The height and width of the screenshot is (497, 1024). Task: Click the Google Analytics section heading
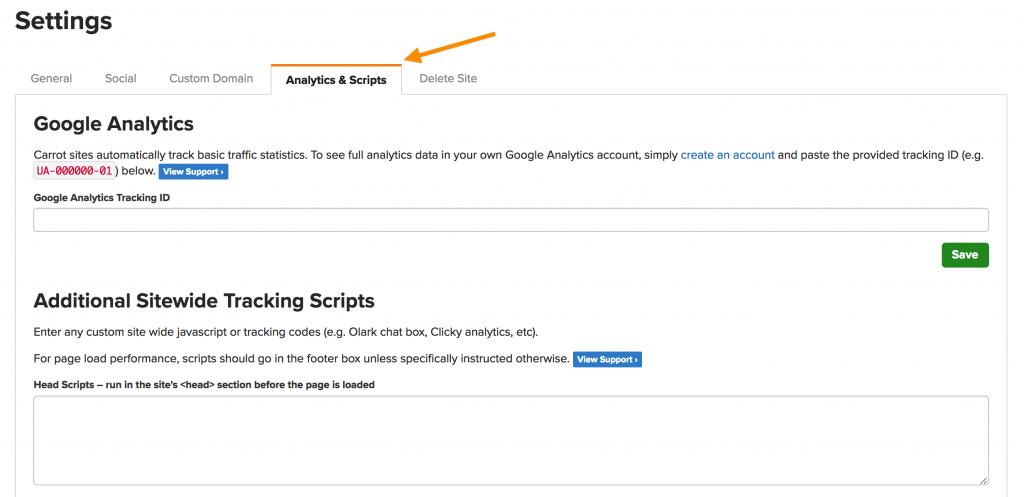point(114,123)
